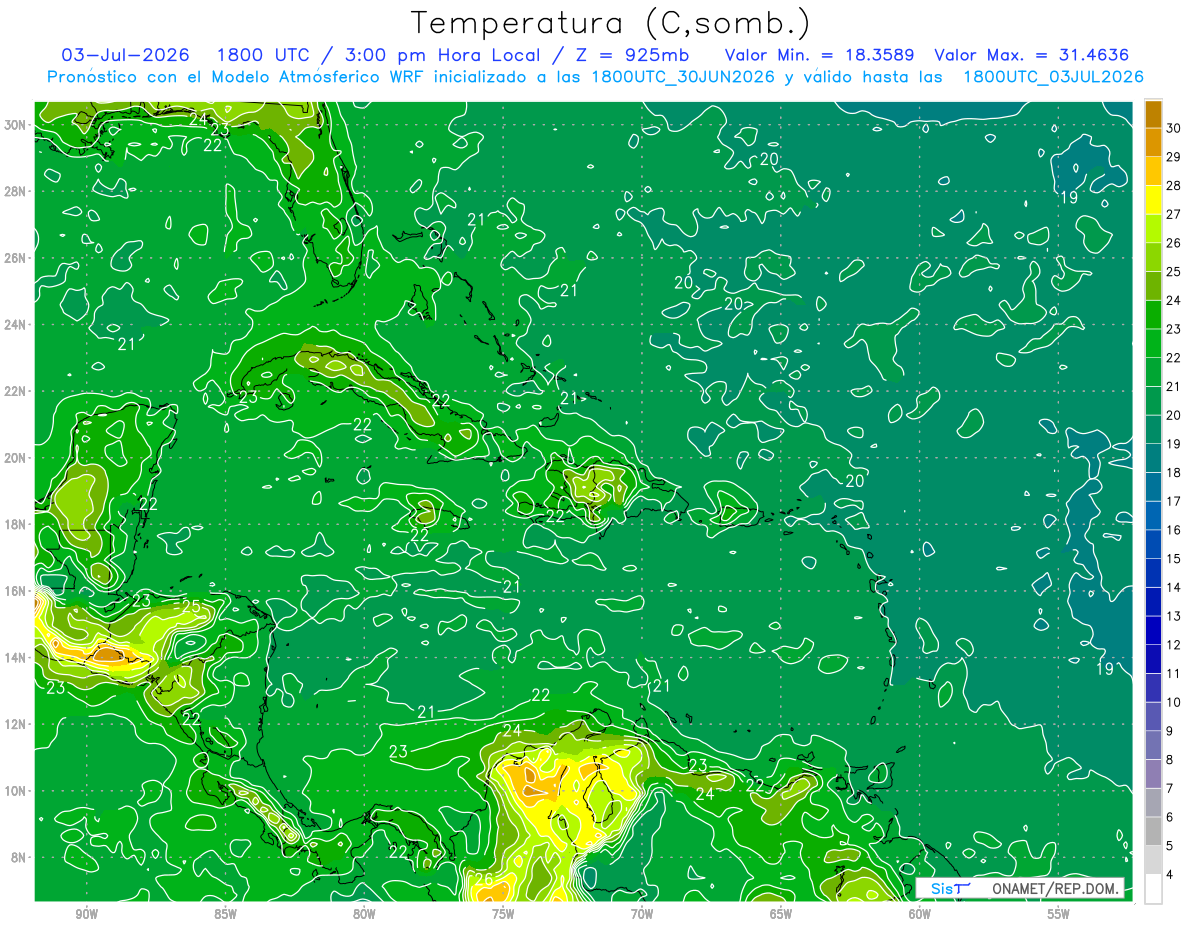The width and height of the screenshot is (1200, 927).
Task: Click the "26" contour label near the map's bottom edge
Action: [484, 879]
